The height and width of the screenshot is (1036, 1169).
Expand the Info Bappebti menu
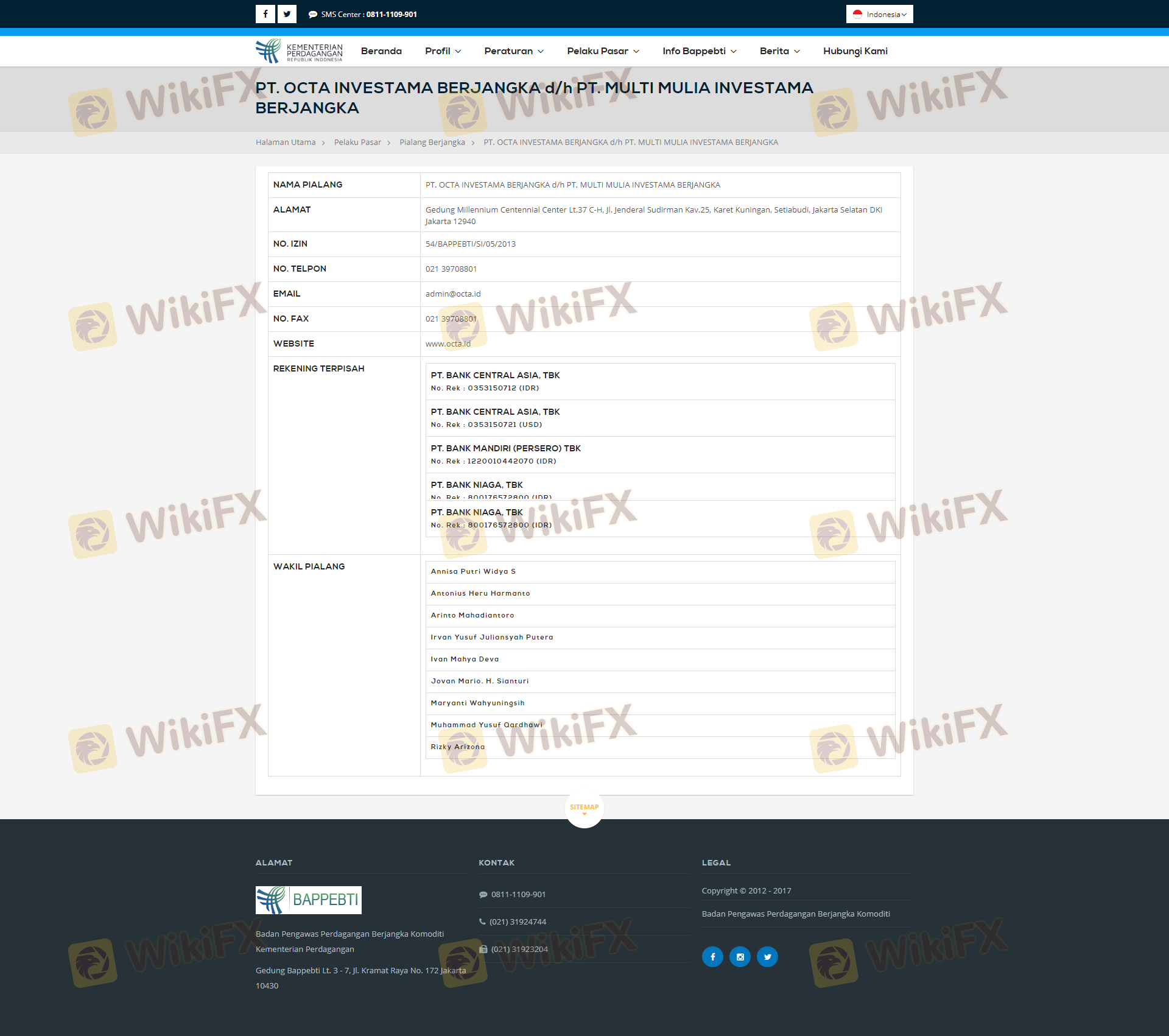[x=699, y=51]
